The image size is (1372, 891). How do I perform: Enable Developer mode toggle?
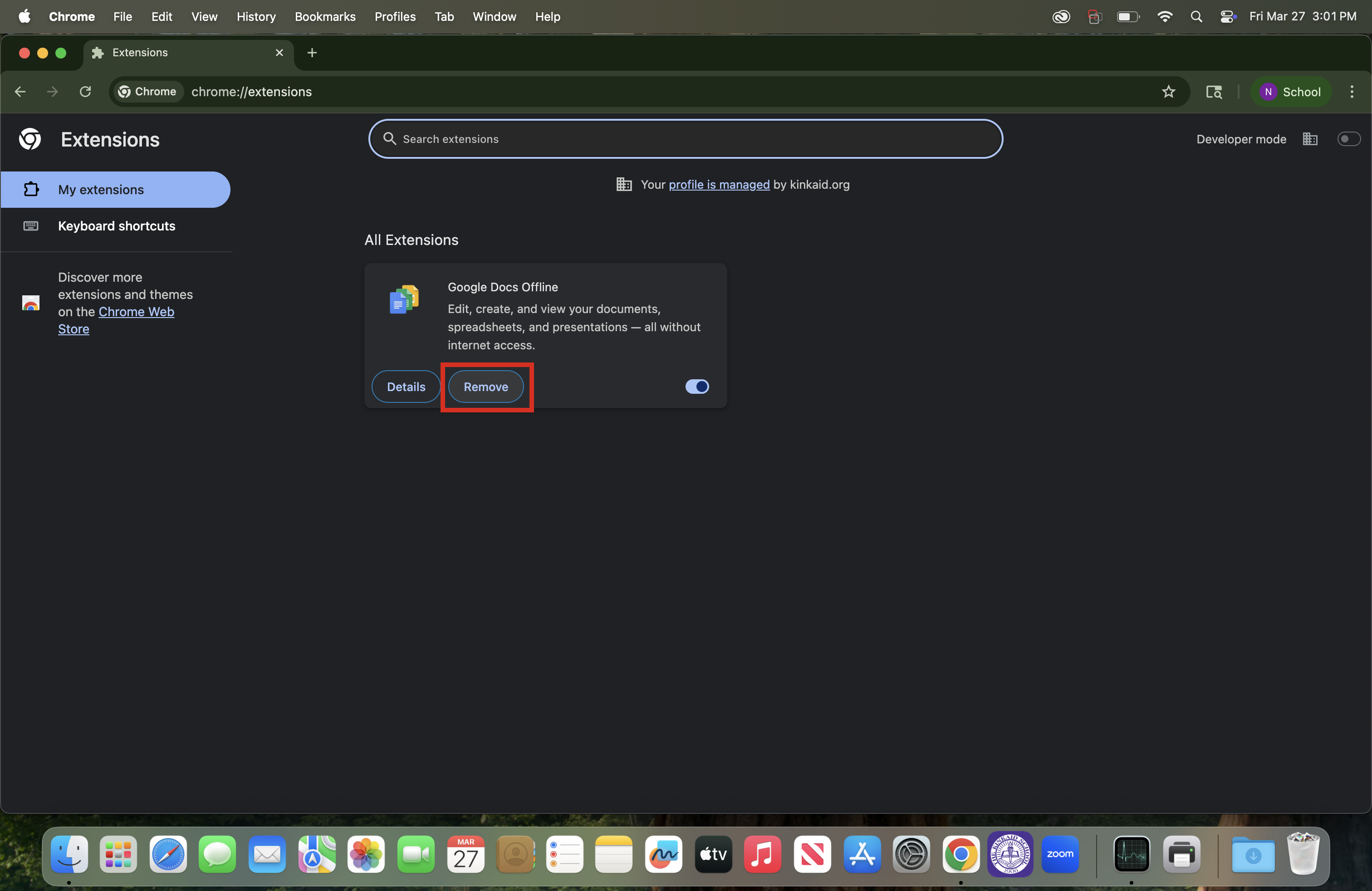tap(1348, 139)
